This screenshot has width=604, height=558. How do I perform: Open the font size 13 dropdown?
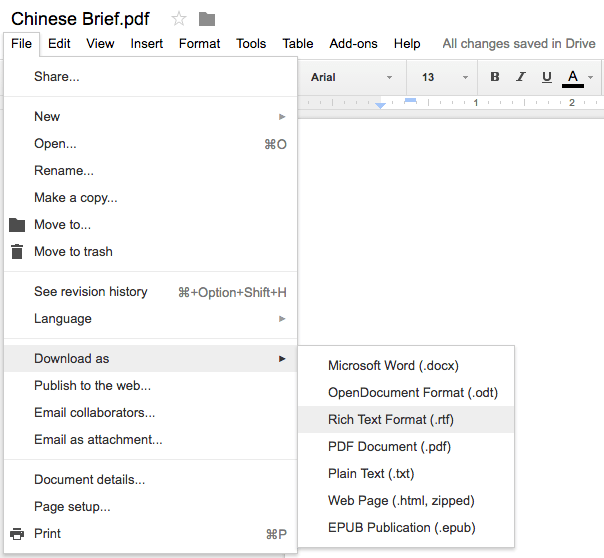tap(444, 77)
